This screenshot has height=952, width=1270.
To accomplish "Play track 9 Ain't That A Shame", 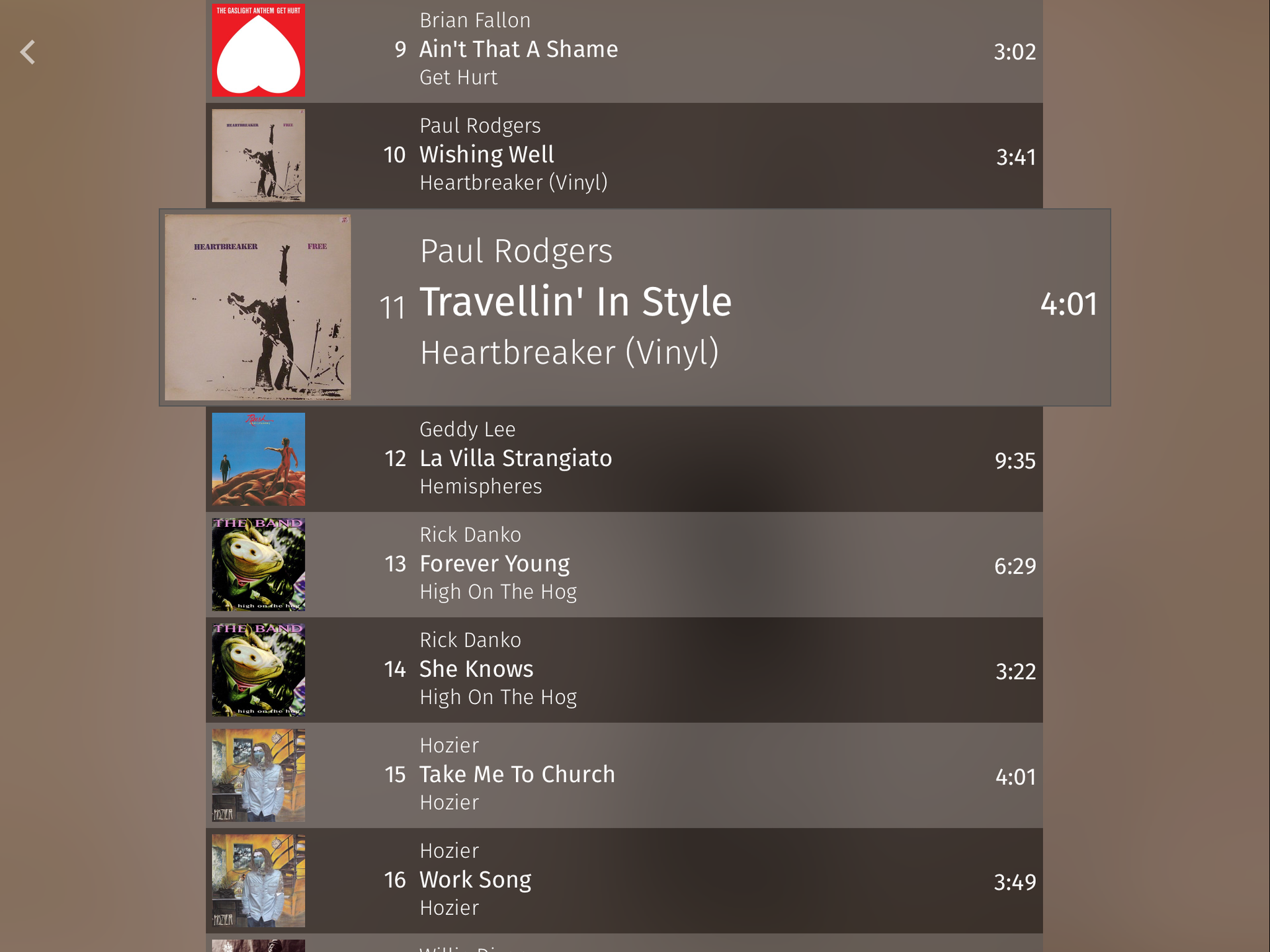I will (624, 51).
